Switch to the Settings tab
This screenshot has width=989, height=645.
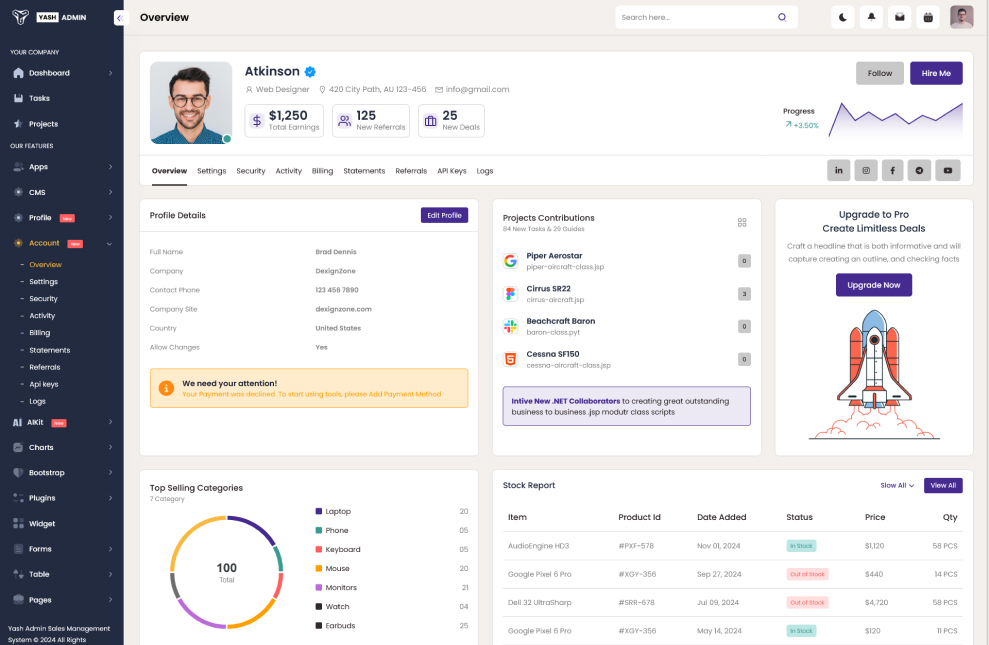point(211,171)
